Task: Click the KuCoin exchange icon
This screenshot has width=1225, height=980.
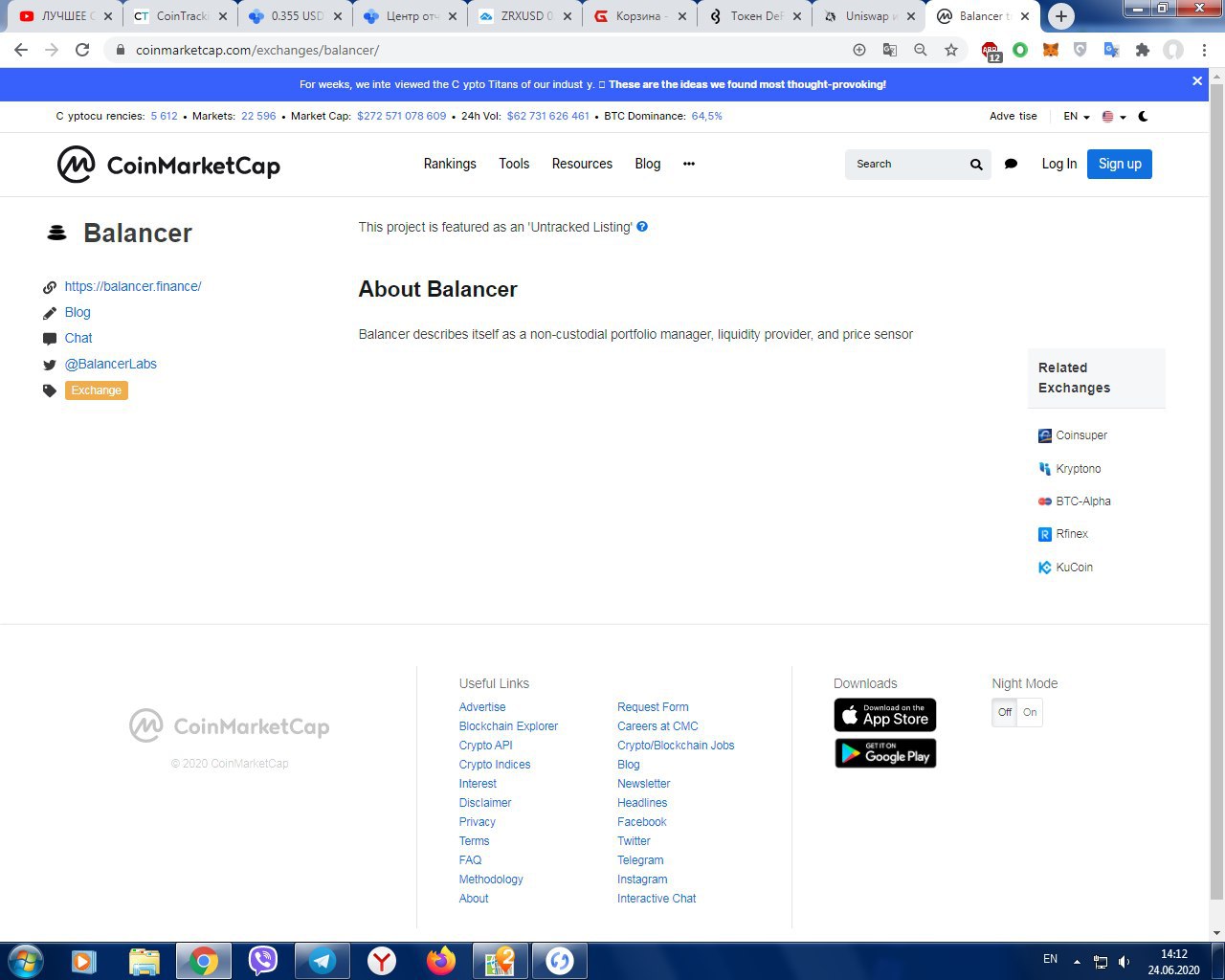Action: pos(1045,568)
